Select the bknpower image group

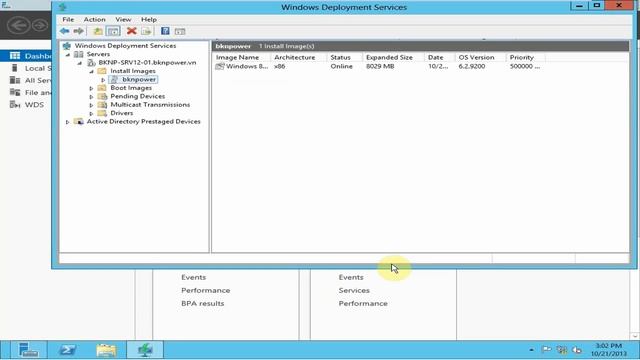pyautogui.click(x=139, y=79)
